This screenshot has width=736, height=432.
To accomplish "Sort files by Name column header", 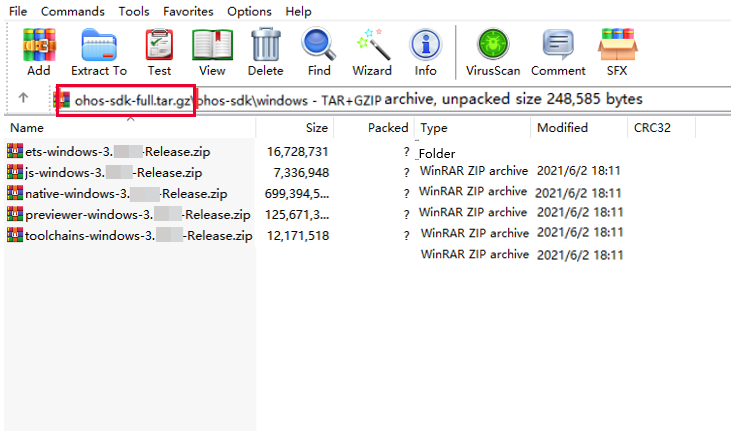I will pos(27,128).
